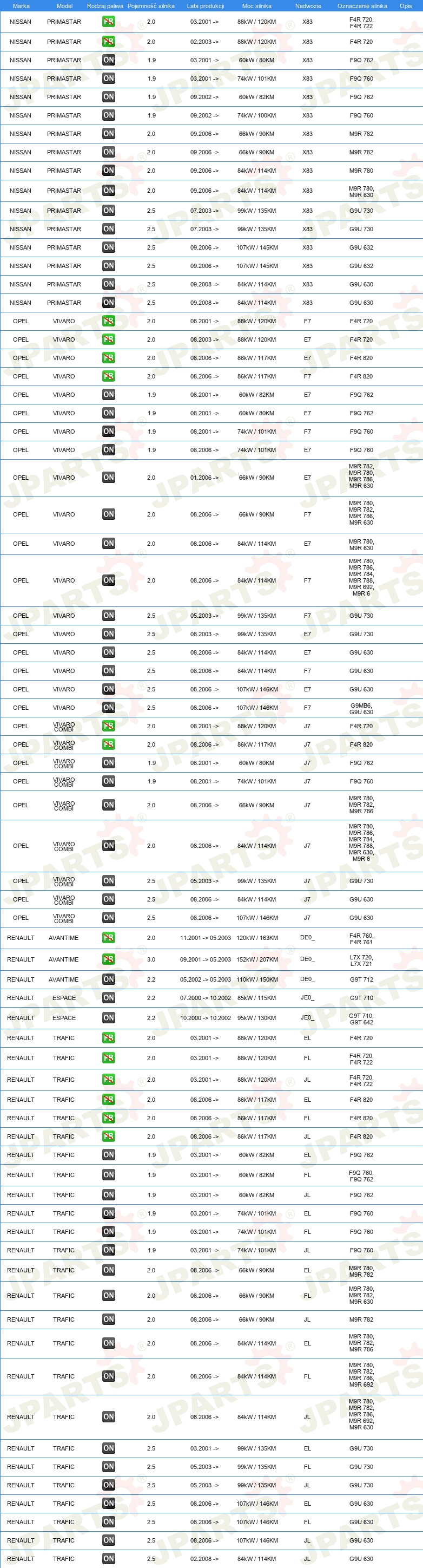
Task: Click petrol icon in Renault Avantime 3.0 row
Action: [x=109, y=959]
